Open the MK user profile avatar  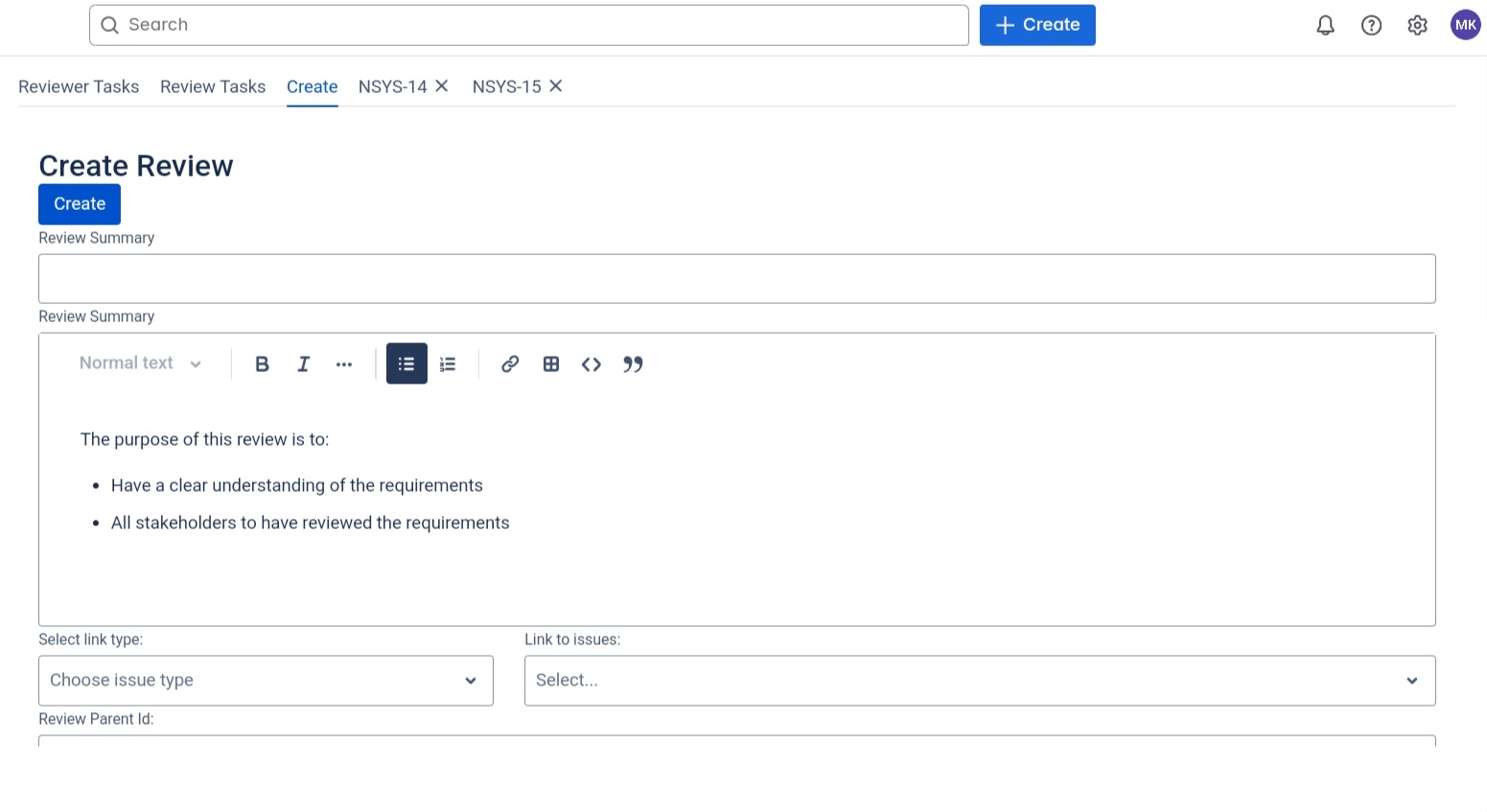click(x=1465, y=25)
